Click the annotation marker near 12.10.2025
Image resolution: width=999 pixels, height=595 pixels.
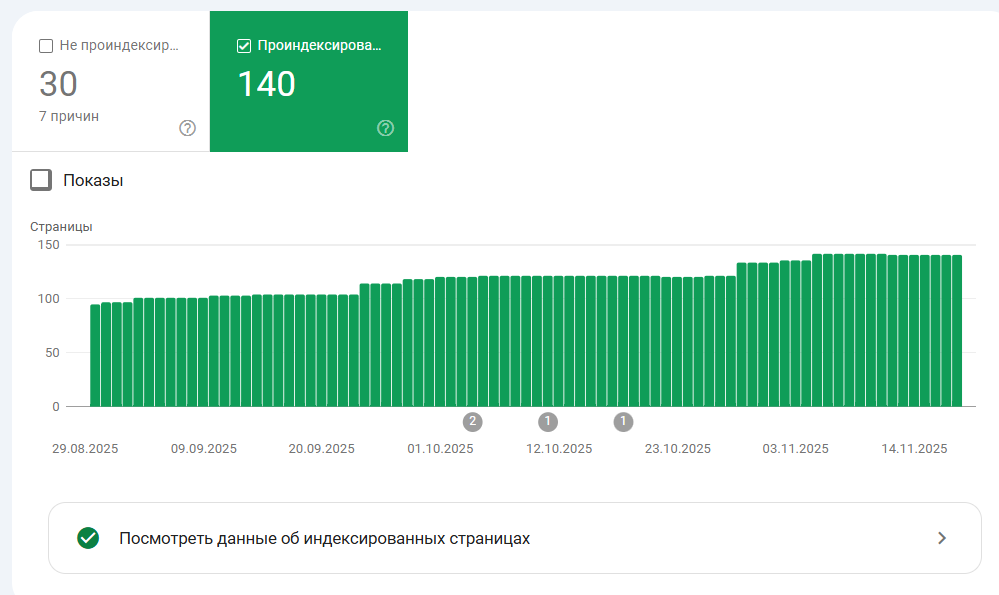click(x=548, y=422)
